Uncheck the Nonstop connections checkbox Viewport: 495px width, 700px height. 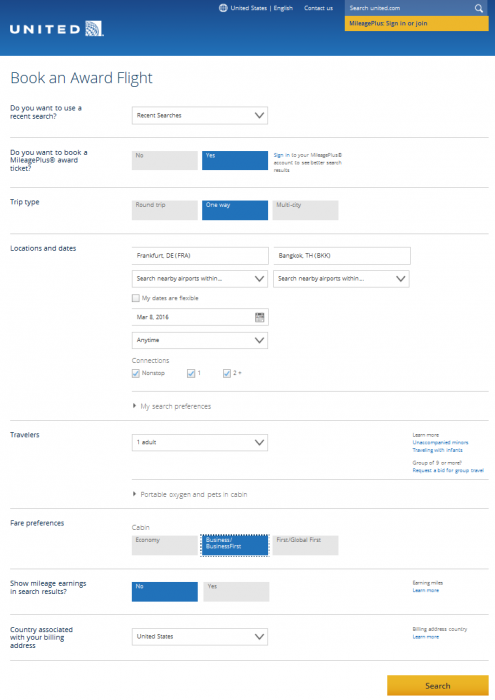(x=136, y=373)
